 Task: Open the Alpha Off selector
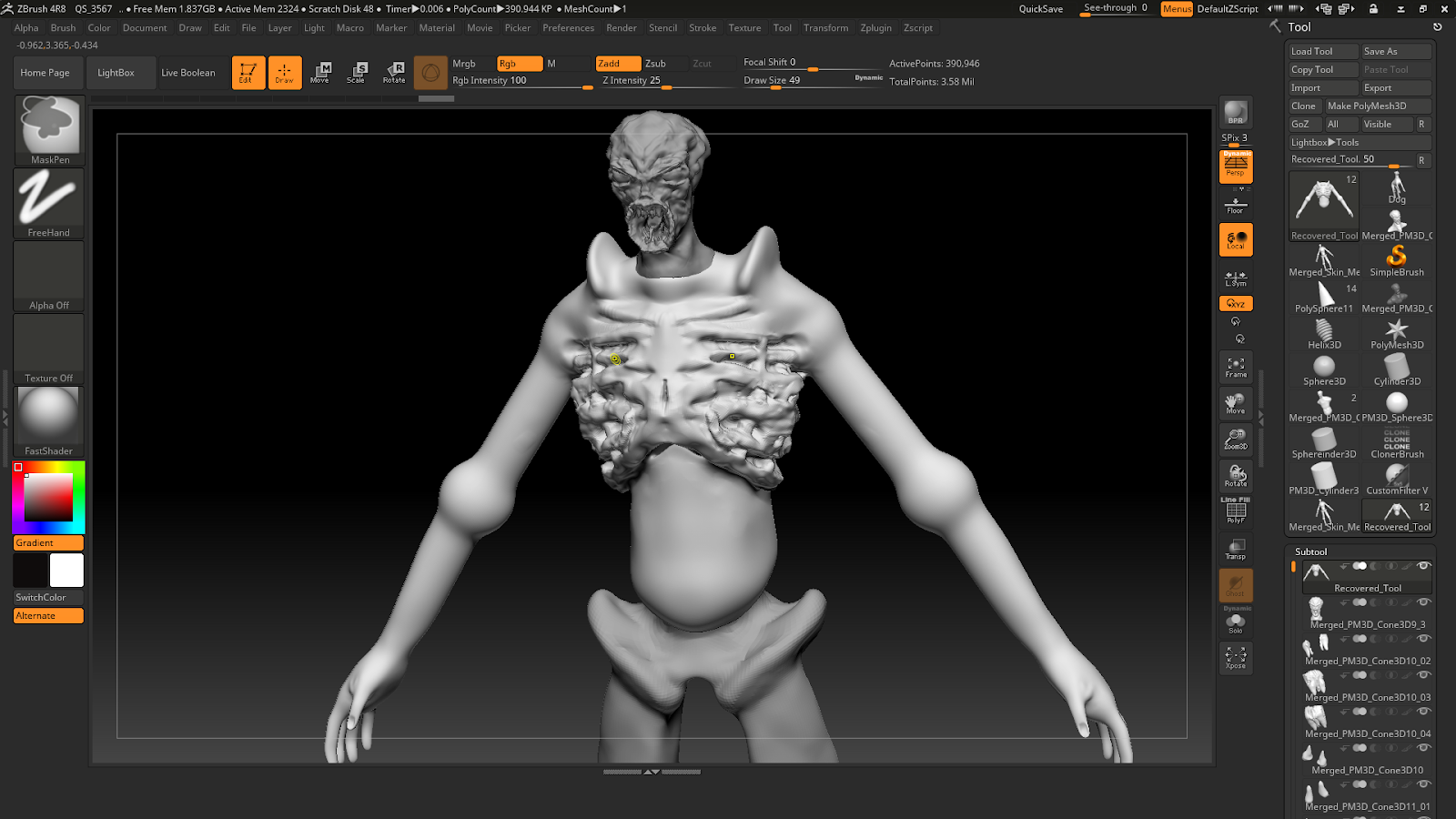click(x=49, y=277)
